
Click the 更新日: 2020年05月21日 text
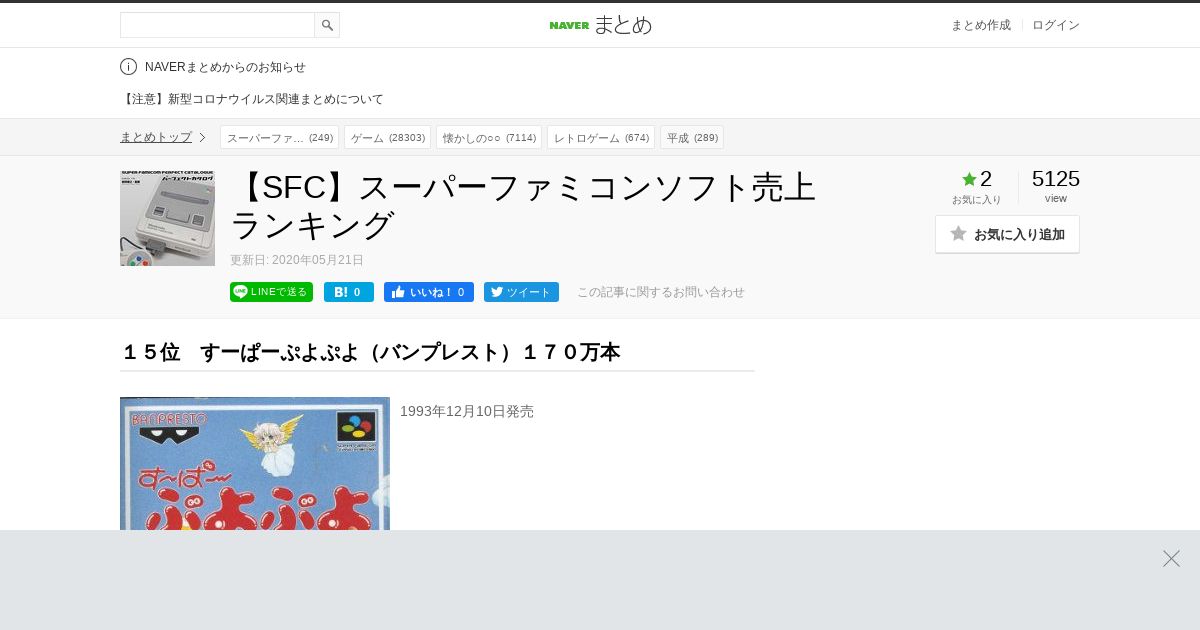297,260
